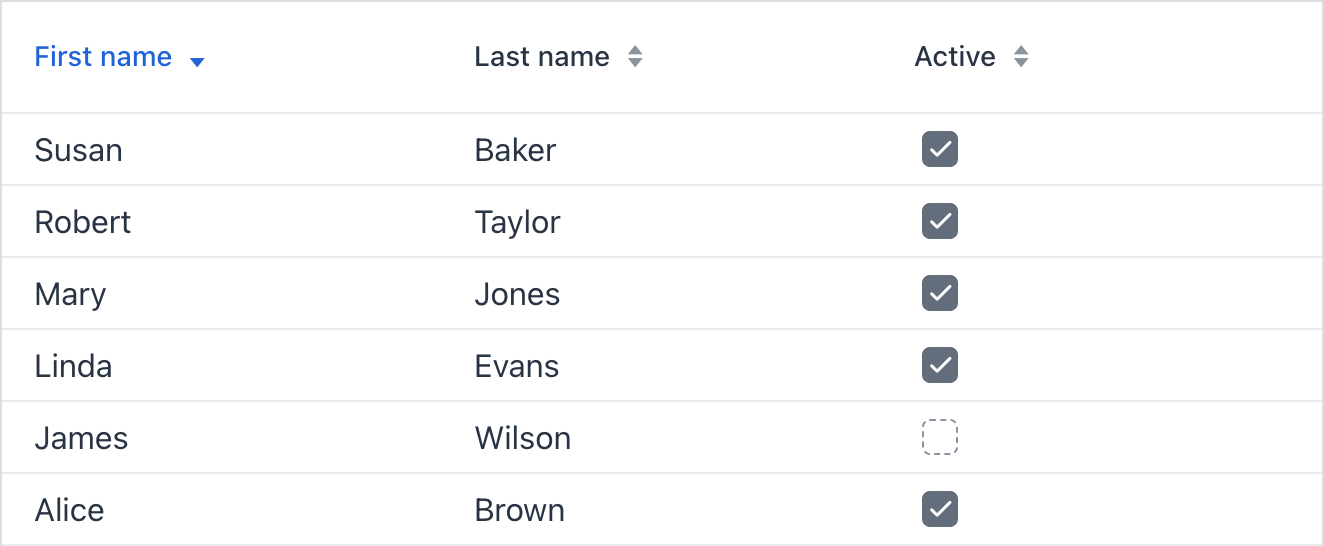
Task: Uncheck Active checkbox for Alice Brown
Action: [x=940, y=510]
